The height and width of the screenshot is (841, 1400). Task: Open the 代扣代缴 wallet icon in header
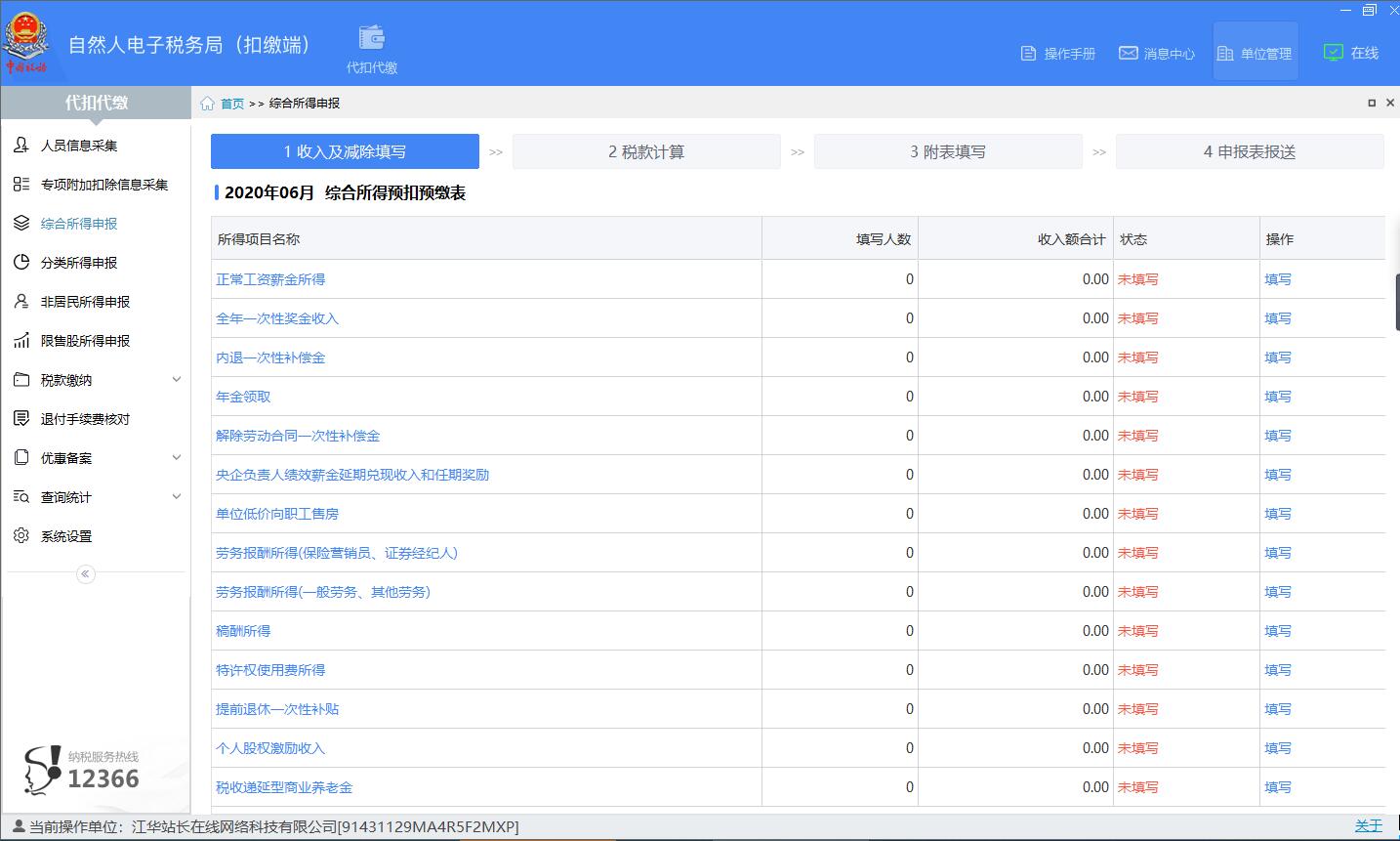tap(372, 38)
